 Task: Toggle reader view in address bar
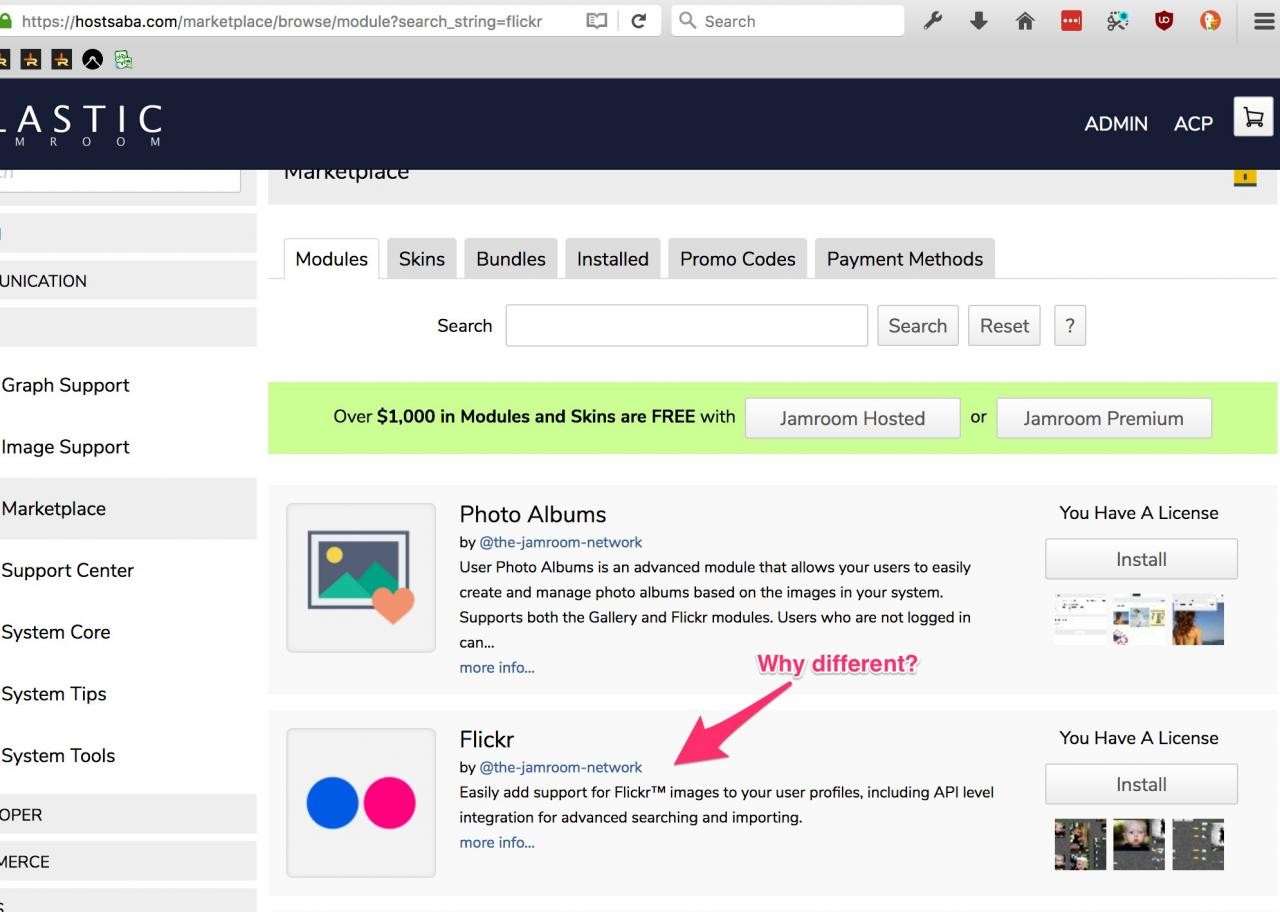[597, 21]
